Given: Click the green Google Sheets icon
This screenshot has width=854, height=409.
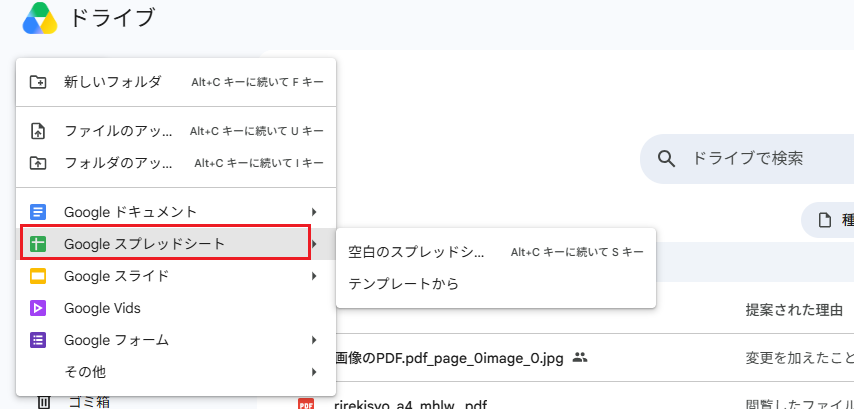Looking at the screenshot, I should tap(38, 243).
